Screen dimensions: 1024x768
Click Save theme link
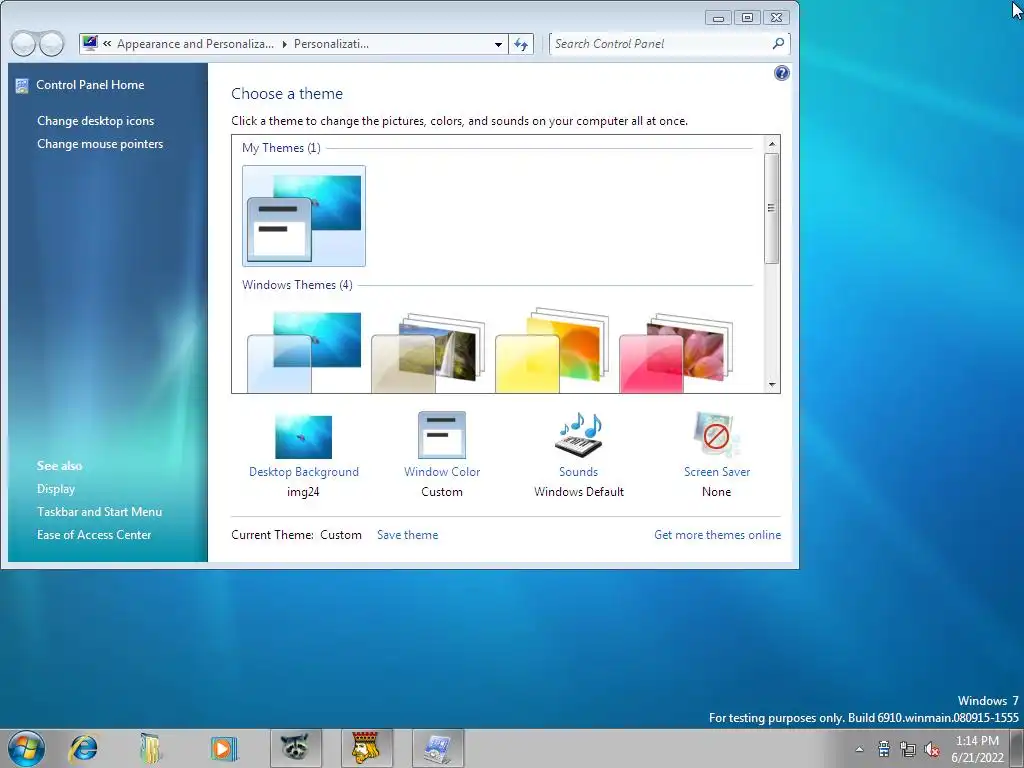coord(408,535)
